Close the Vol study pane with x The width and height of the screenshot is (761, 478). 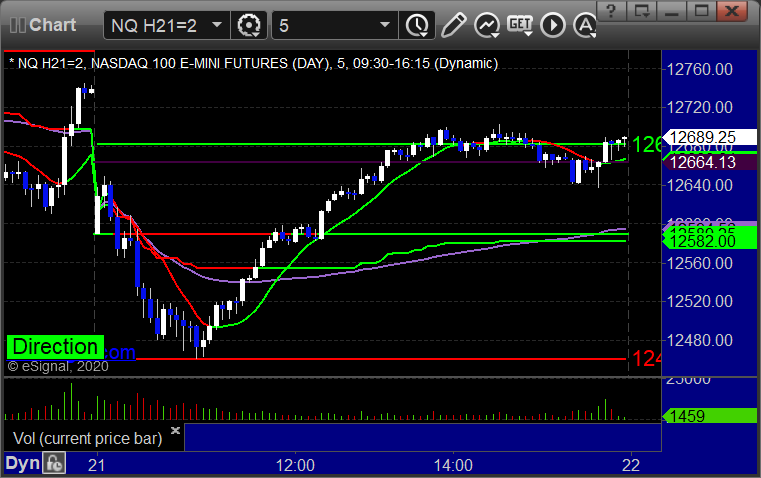tap(176, 430)
